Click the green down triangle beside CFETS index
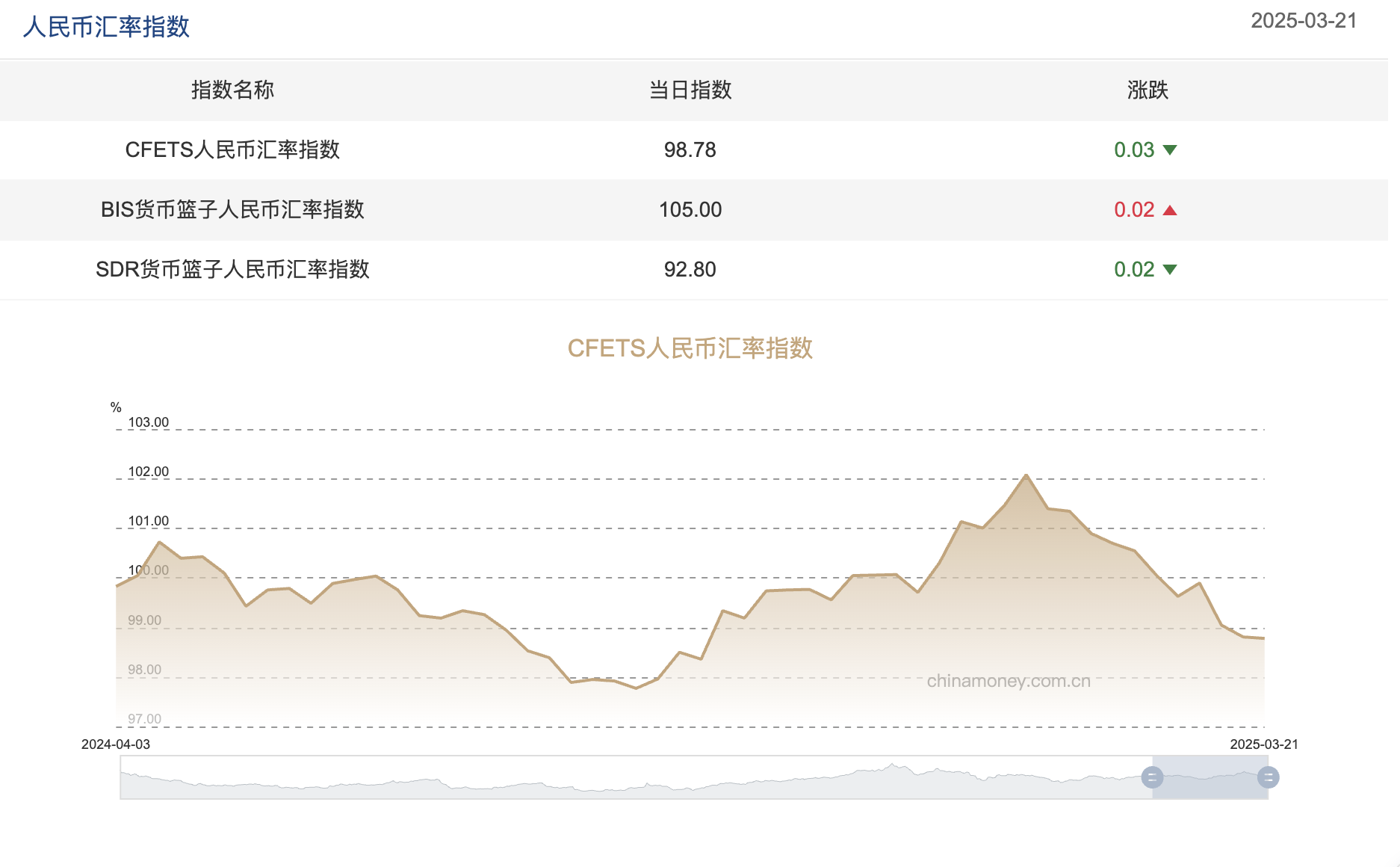The width and height of the screenshot is (1400, 867). (x=1170, y=149)
